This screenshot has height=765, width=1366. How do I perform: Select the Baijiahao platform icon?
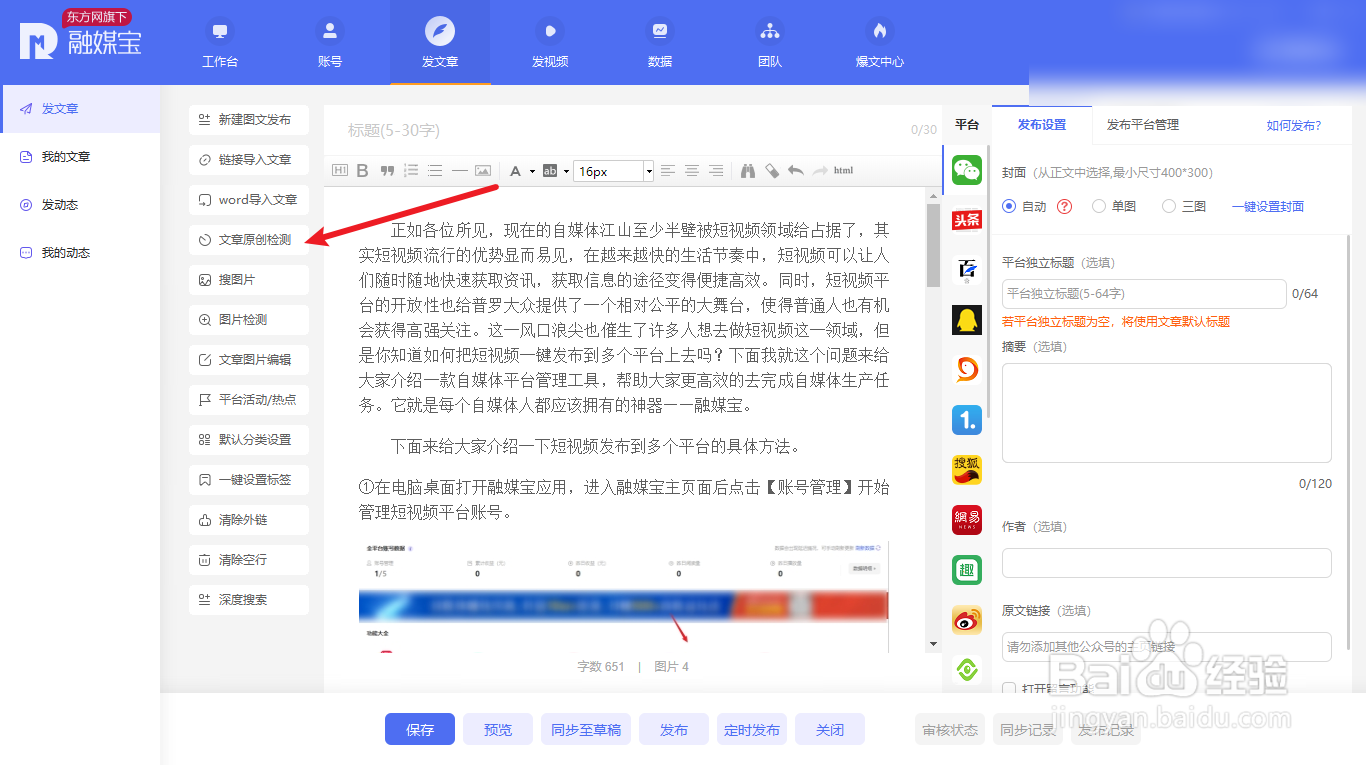tap(967, 269)
